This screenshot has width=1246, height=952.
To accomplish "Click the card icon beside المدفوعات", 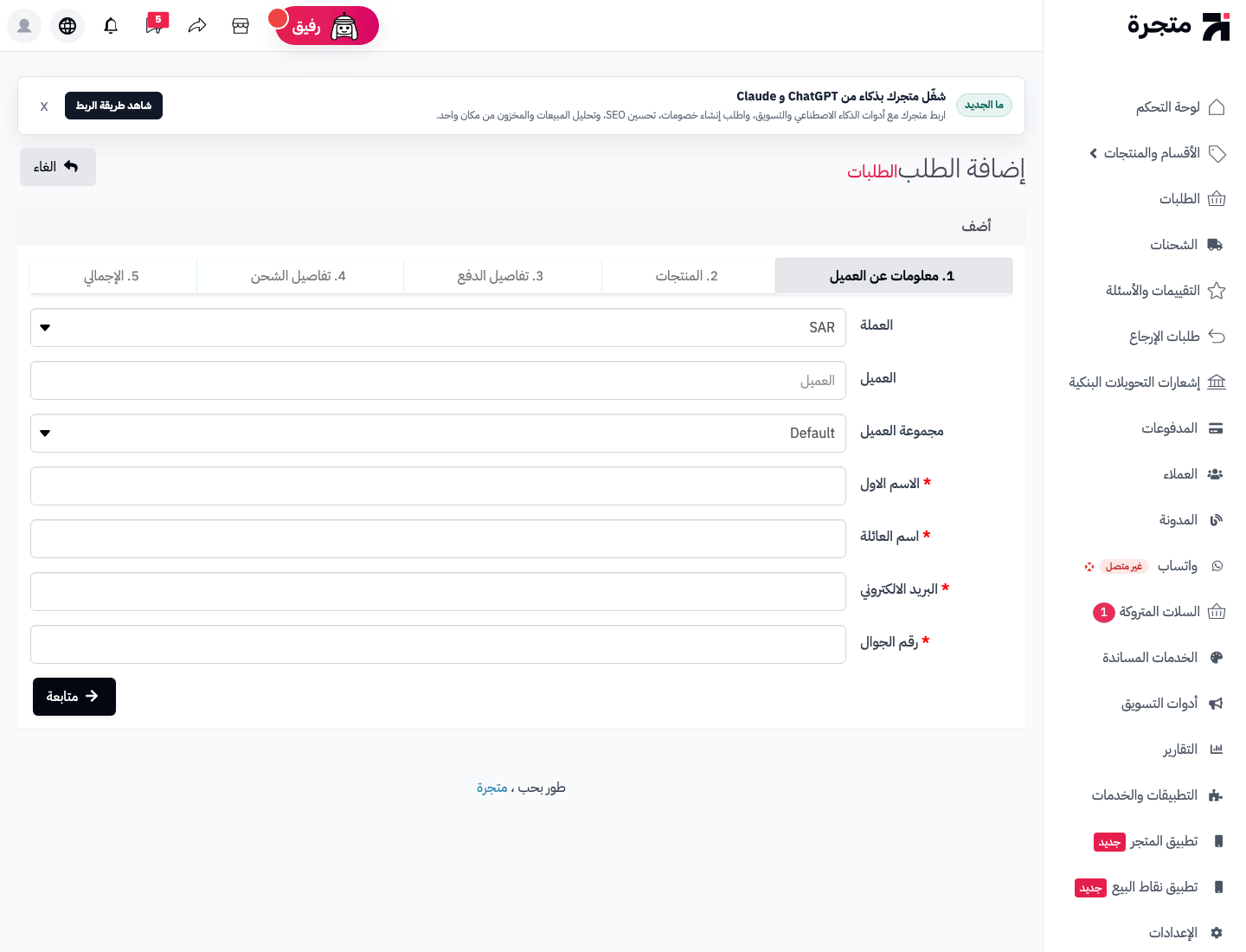I will [x=1216, y=428].
